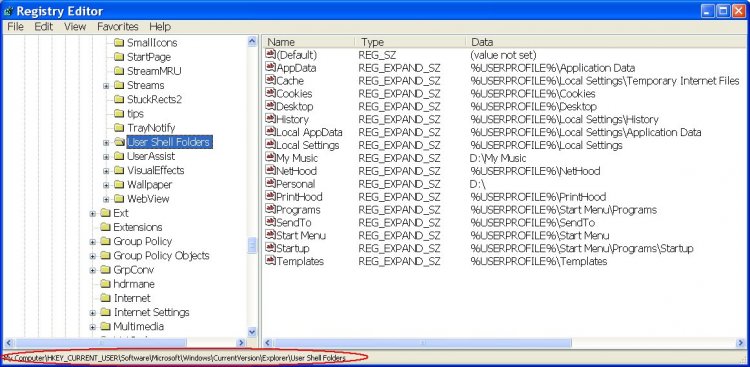Click REG_SZ type of the (Default) row
This screenshot has height=367, width=750.
(x=377, y=55)
